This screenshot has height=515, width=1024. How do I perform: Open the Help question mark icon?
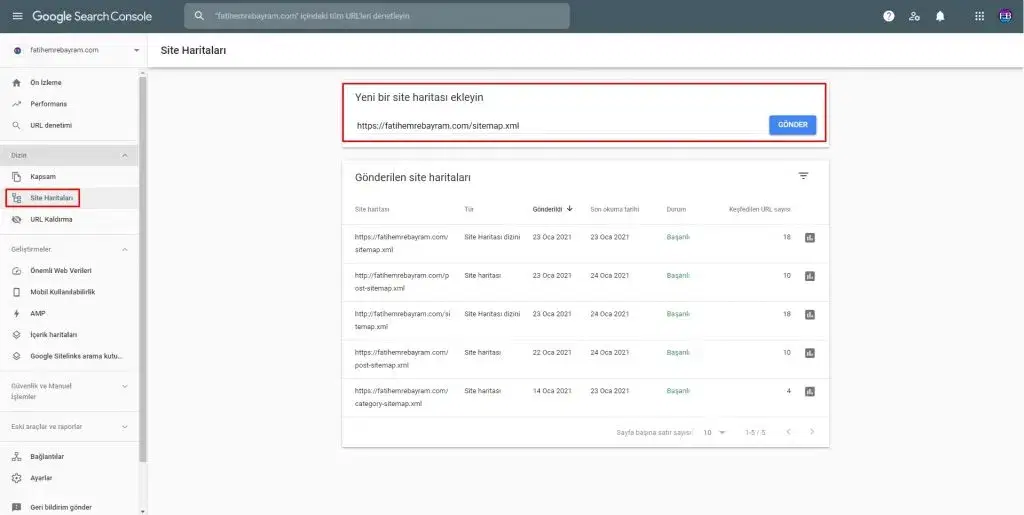tap(888, 16)
